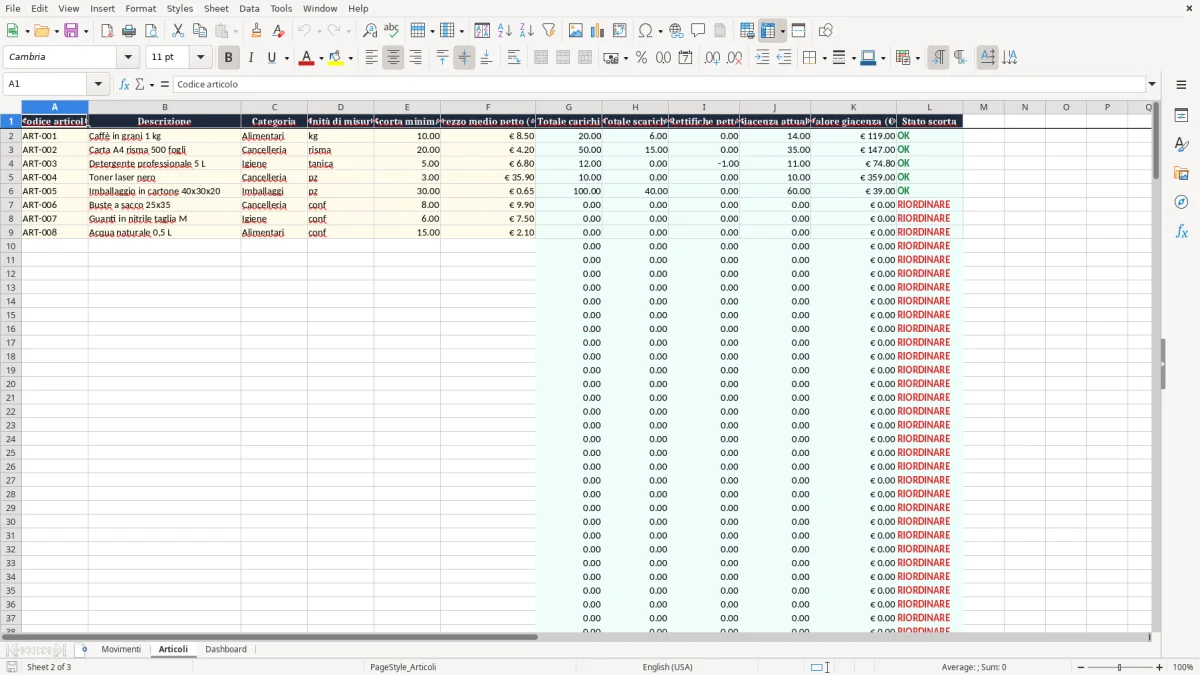Sort ascending A to Z
This screenshot has height=675, width=1200.
(505, 31)
